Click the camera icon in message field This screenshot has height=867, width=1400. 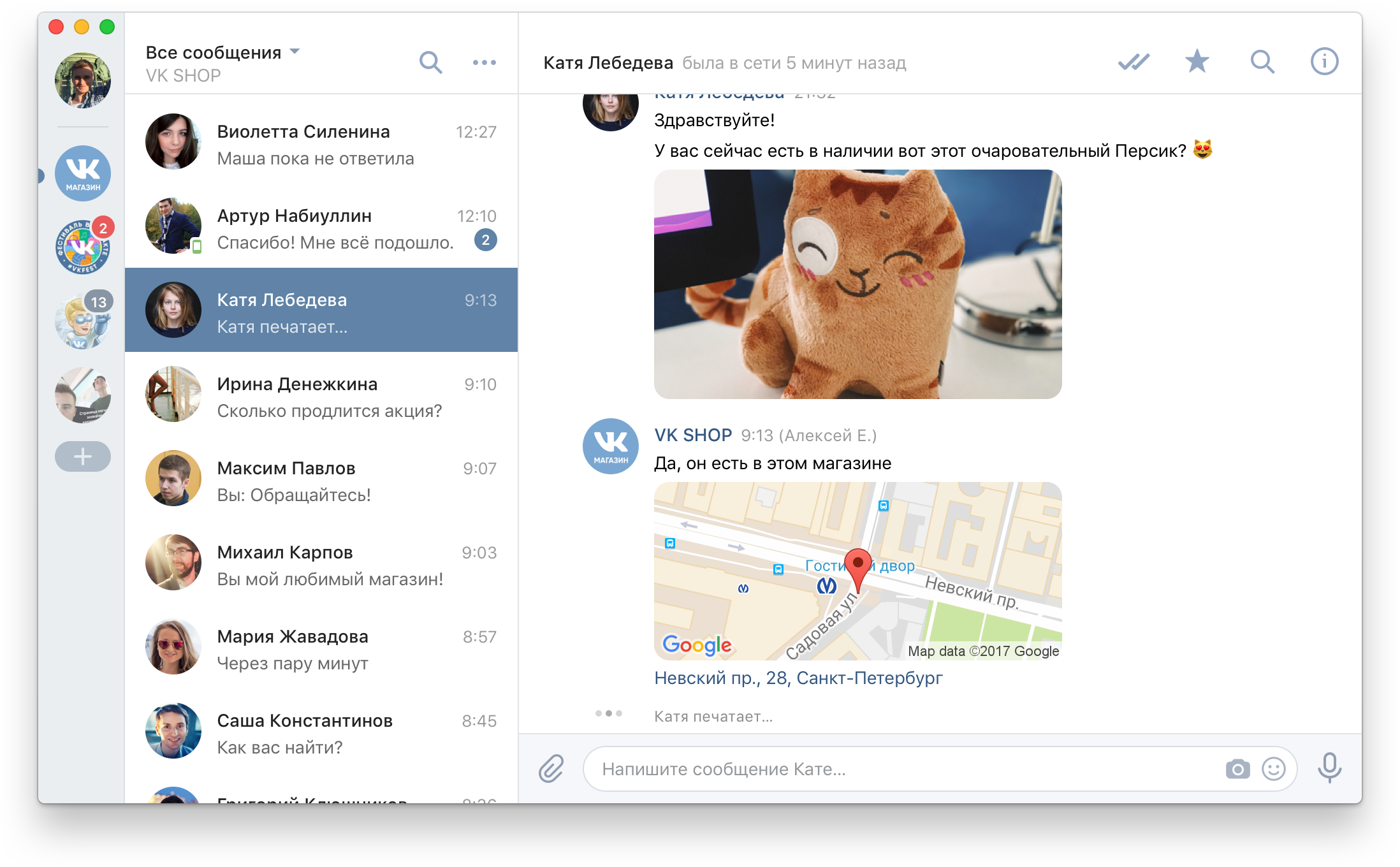(1237, 769)
